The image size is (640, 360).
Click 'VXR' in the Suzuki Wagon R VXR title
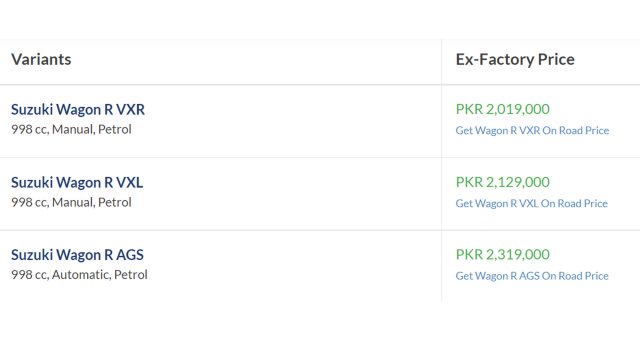point(130,109)
